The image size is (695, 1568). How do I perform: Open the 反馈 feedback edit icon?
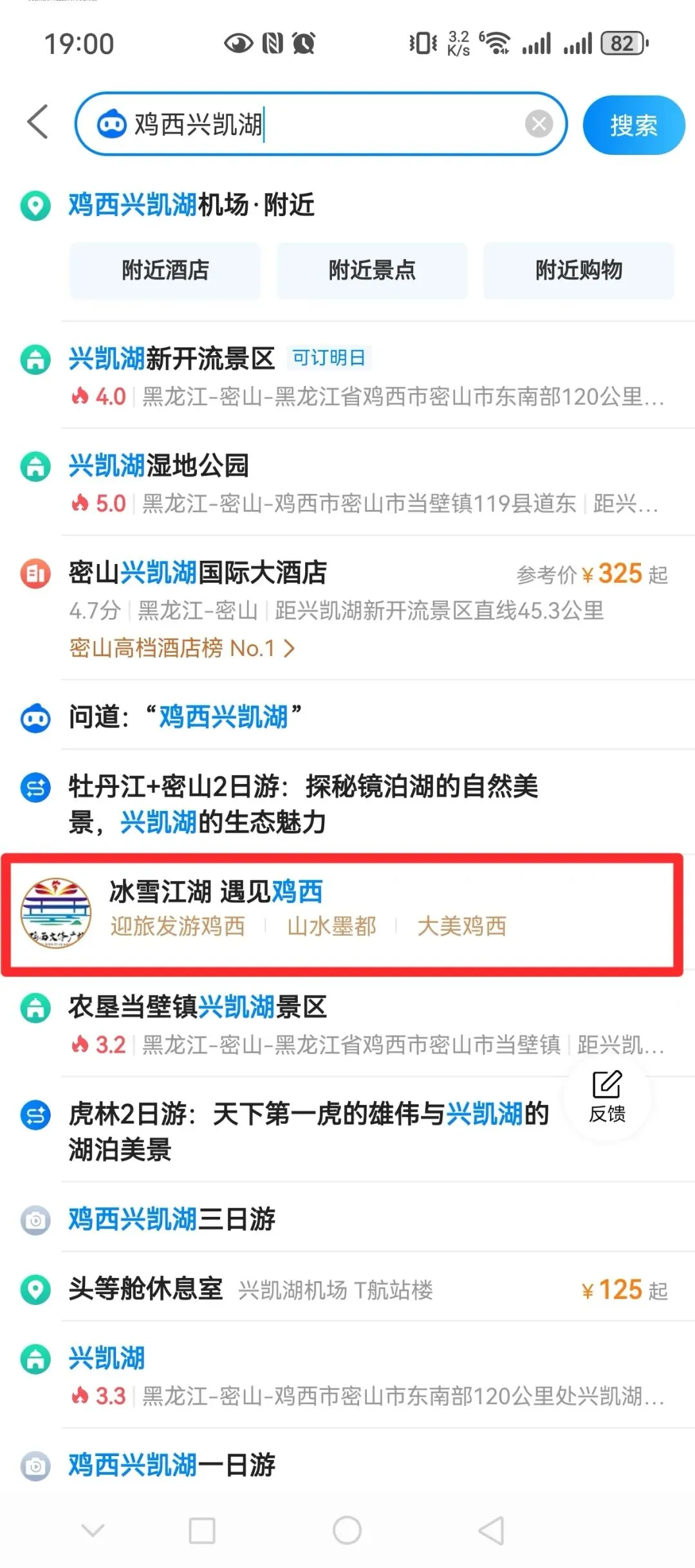pos(607,1097)
